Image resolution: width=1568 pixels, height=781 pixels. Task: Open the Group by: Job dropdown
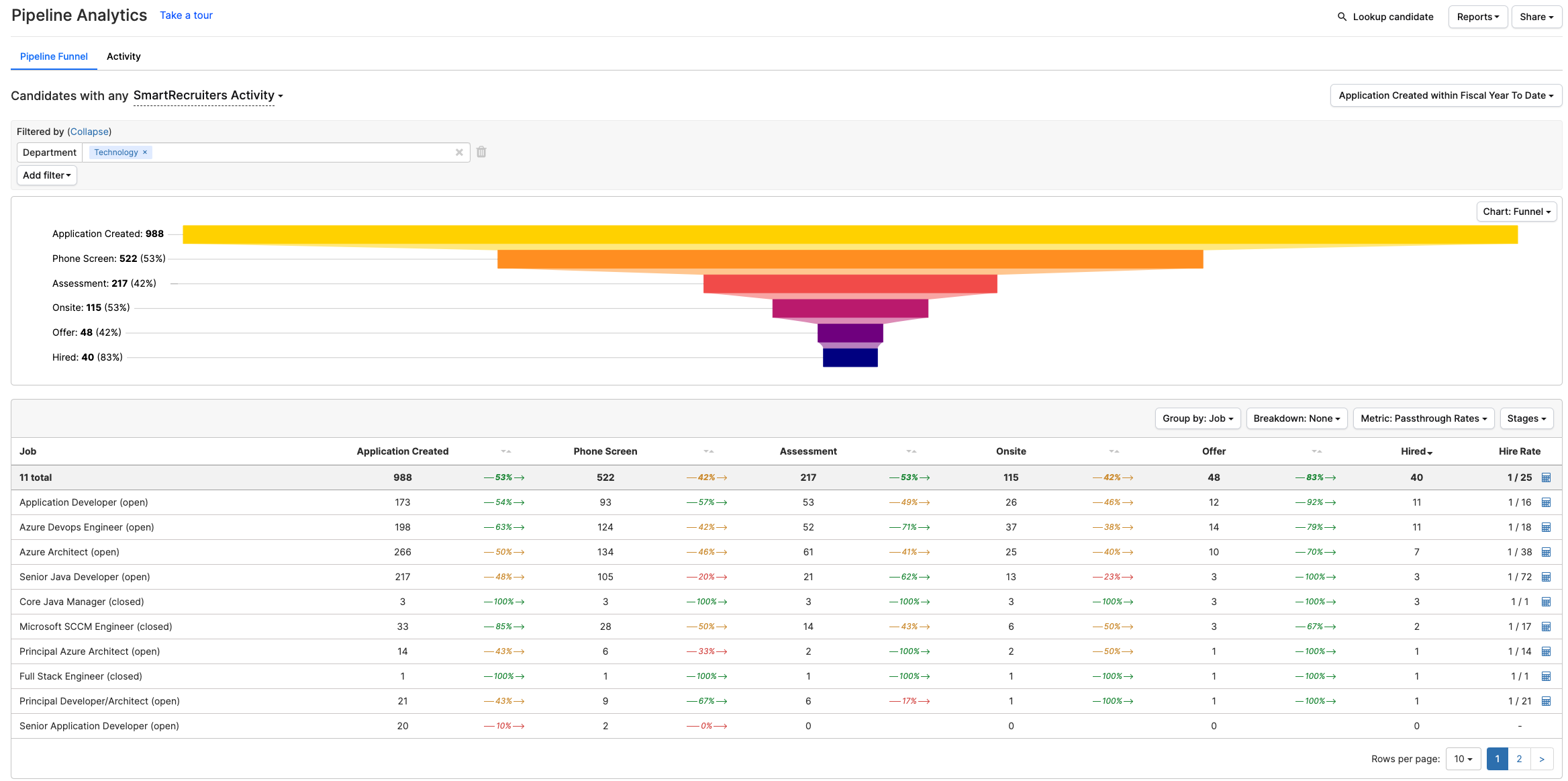point(1197,418)
